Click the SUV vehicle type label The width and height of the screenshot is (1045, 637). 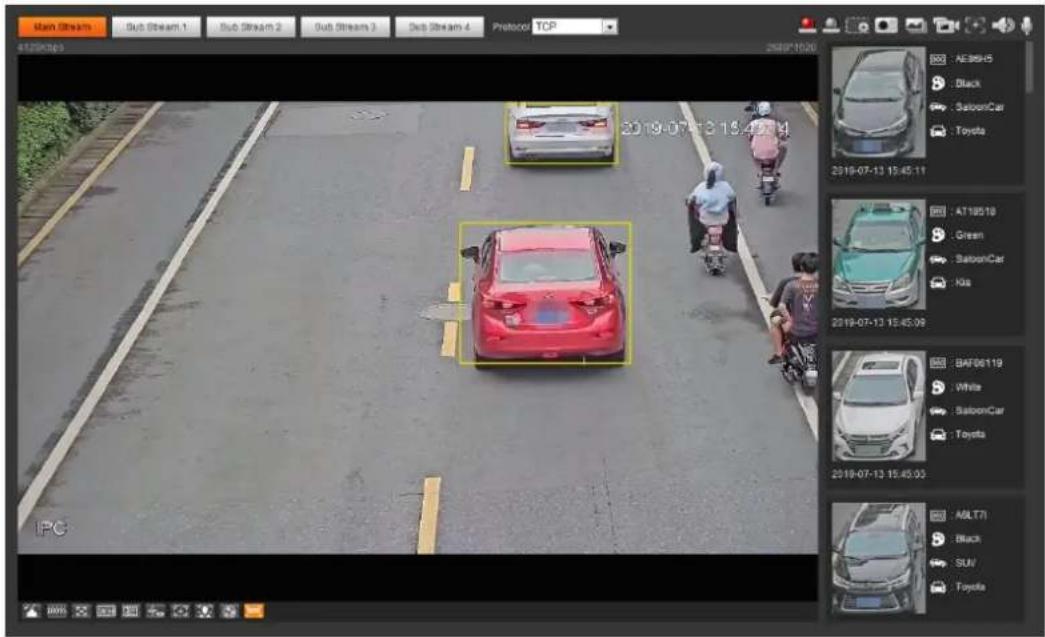point(966,563)
